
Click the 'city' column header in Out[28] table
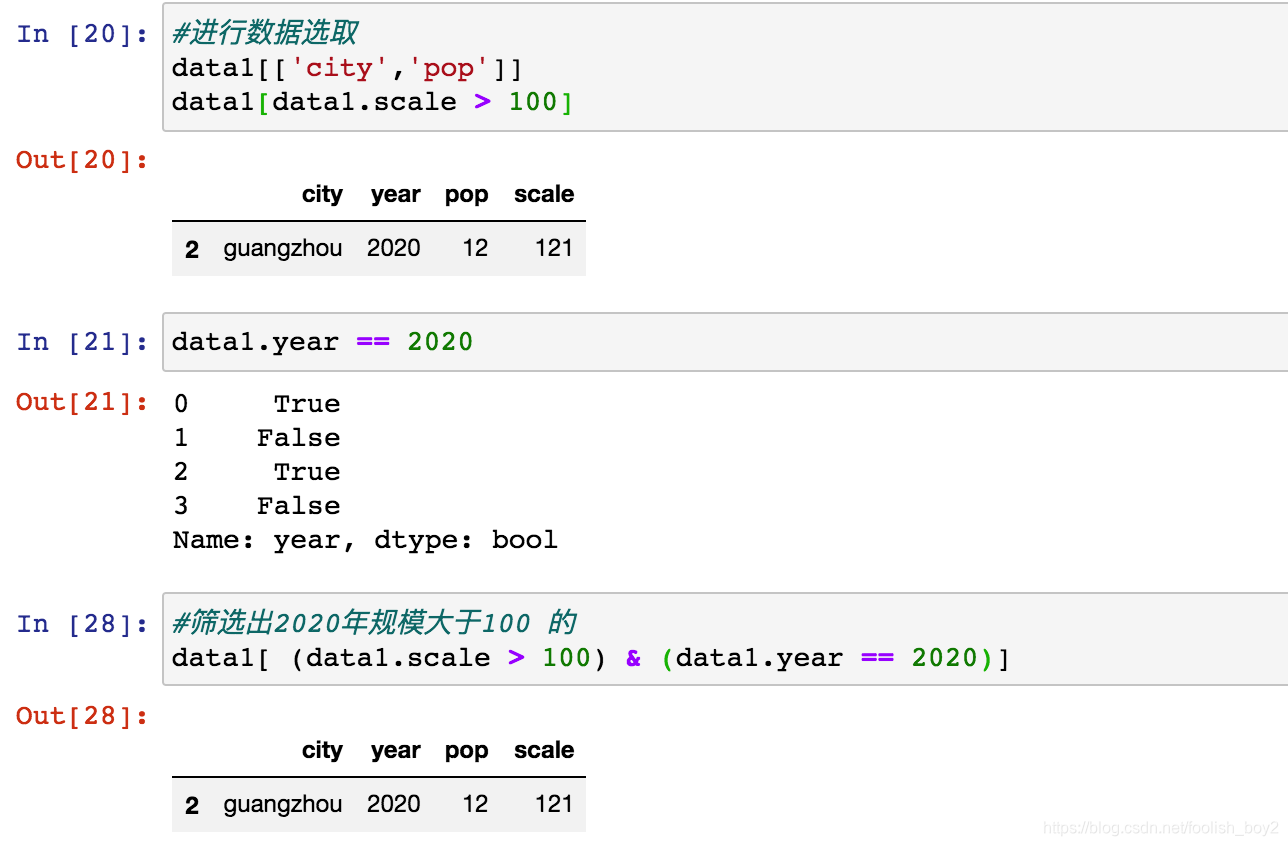(x=322, y=750)
